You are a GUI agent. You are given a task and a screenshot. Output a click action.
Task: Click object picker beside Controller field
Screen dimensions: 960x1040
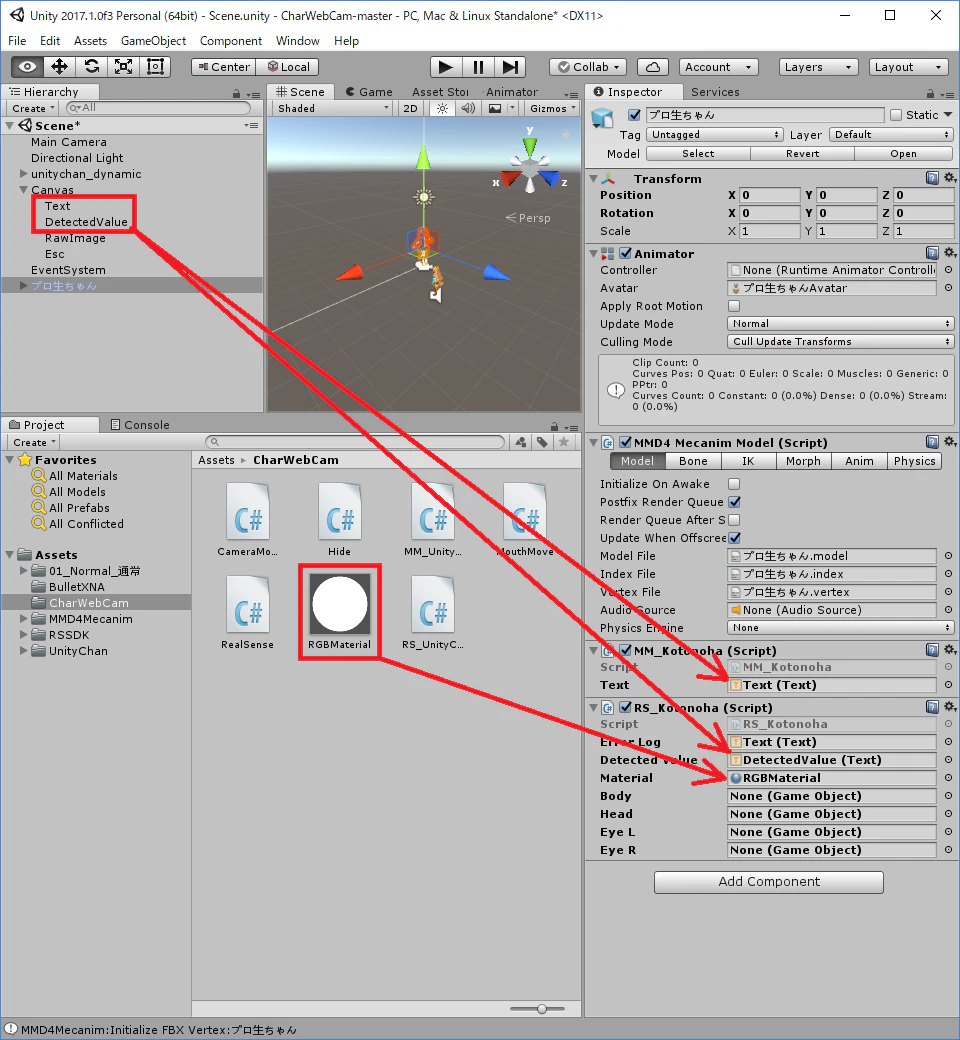click(x=949, y=270)
